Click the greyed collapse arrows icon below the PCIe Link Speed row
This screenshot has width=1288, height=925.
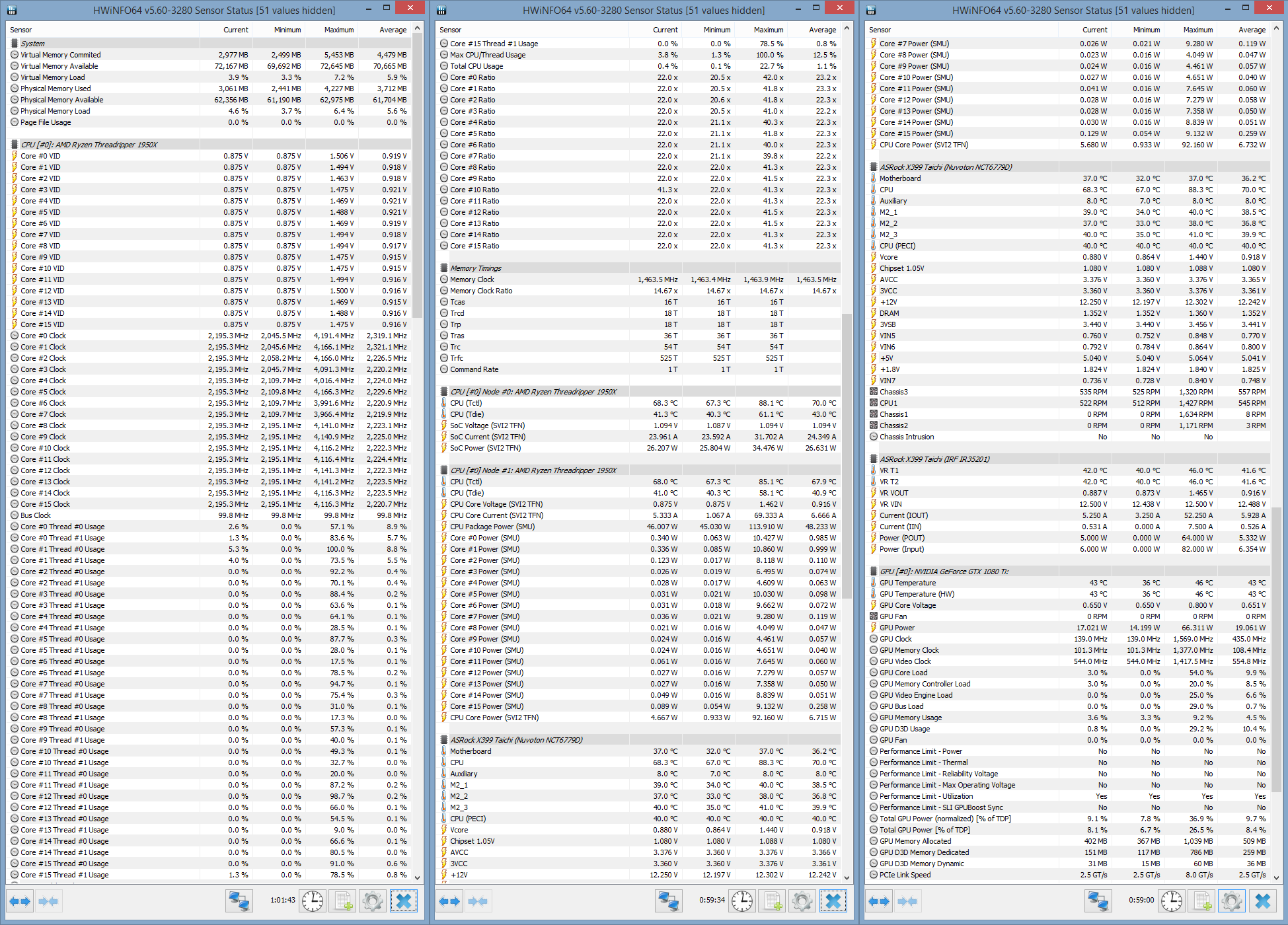907,901
